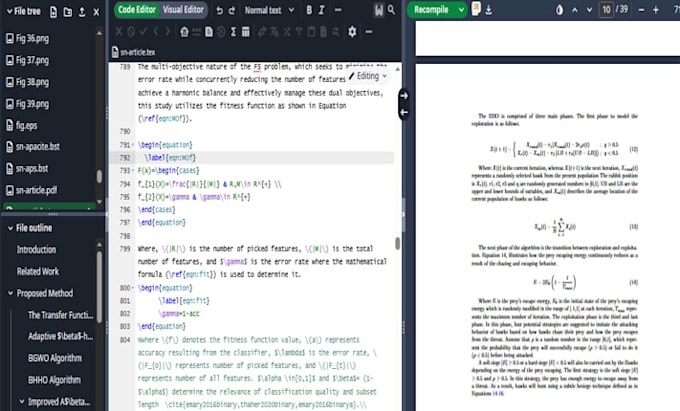Image resolution: width=680 pixels, height=411 pixels.
Task: Download the PDF using the download icon
Action: tap(489, 10)
